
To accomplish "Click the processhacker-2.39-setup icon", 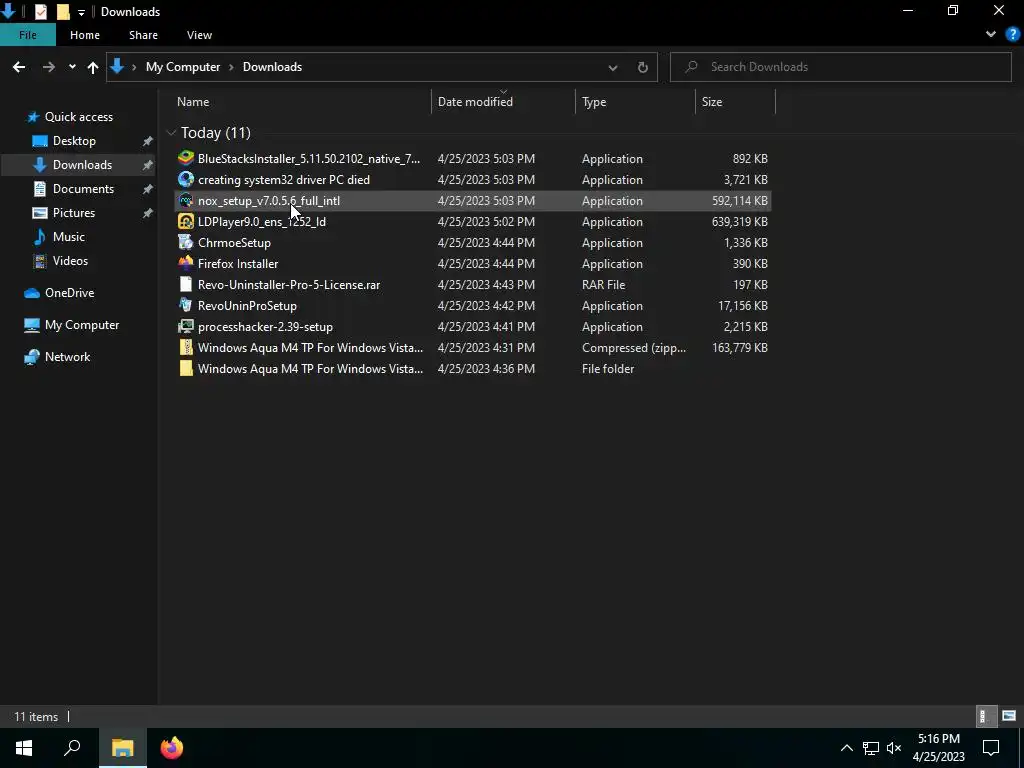I will coord(186,327).
